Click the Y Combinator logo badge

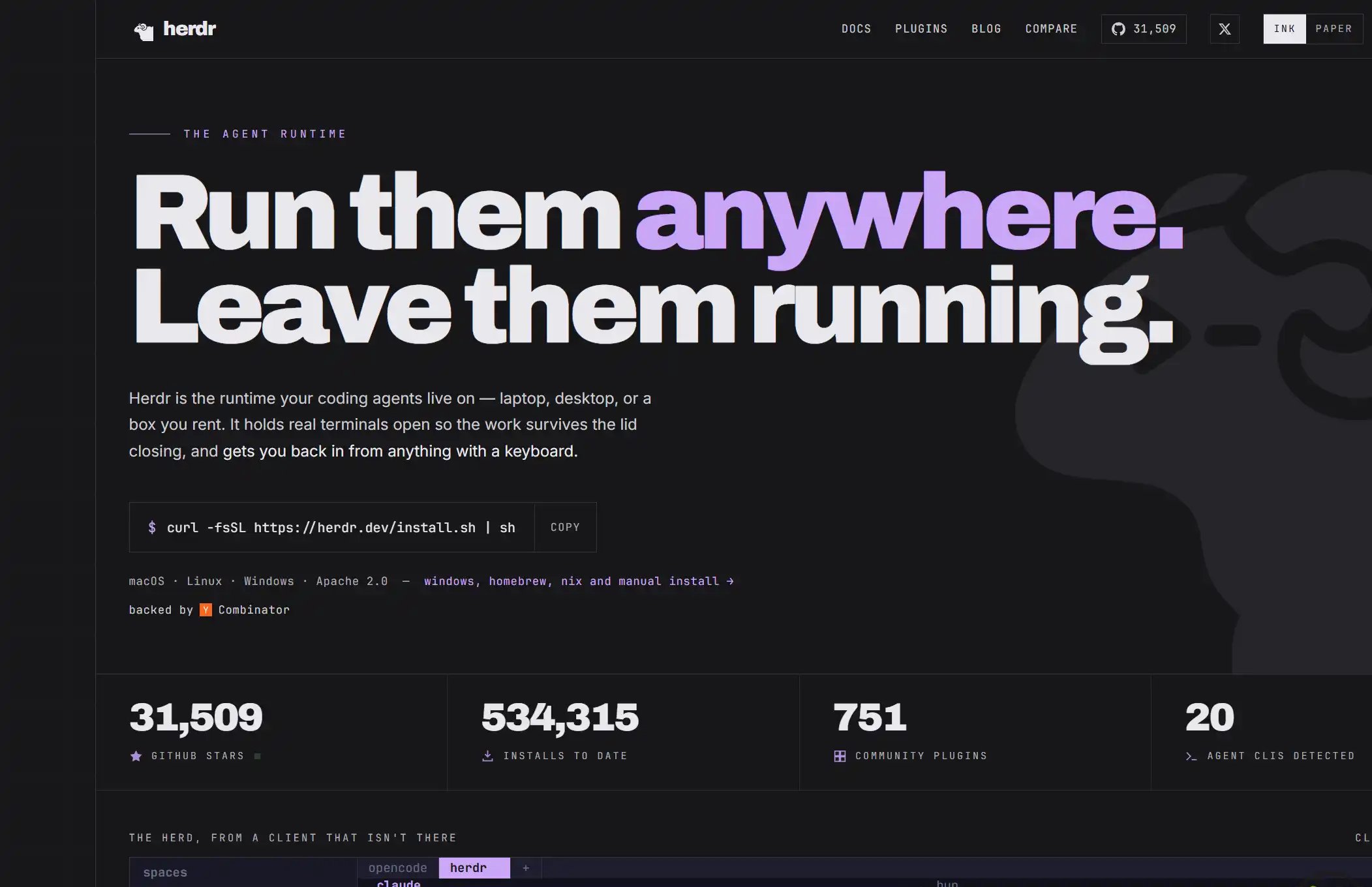click(206, 610)
